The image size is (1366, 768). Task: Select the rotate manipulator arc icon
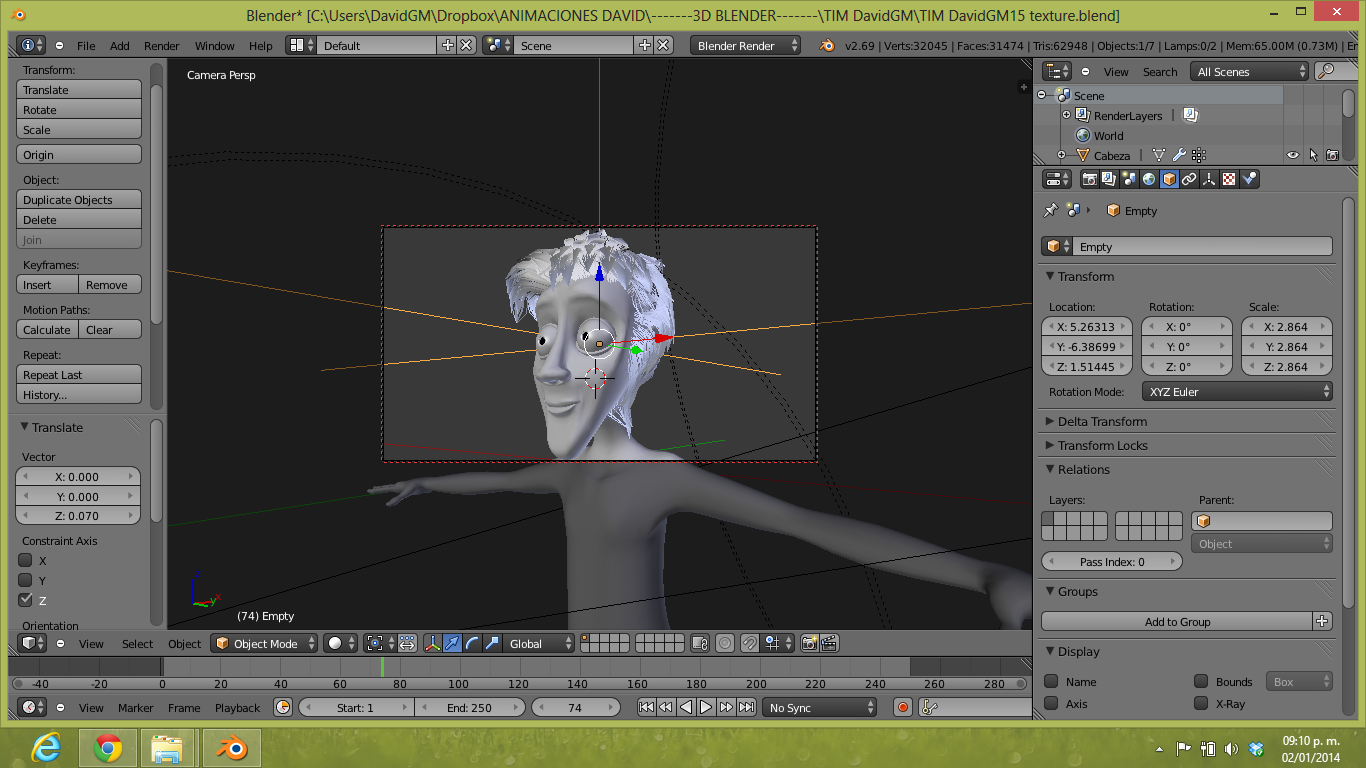(472, 643)
